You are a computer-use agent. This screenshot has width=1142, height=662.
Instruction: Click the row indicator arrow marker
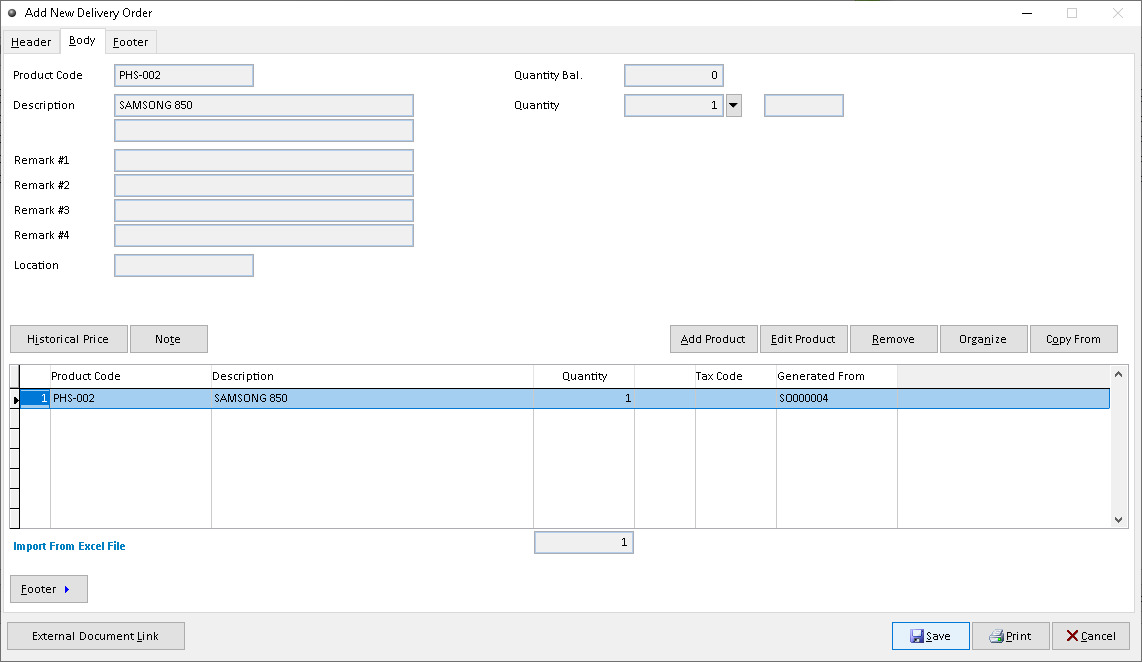(x=15, y=399)
